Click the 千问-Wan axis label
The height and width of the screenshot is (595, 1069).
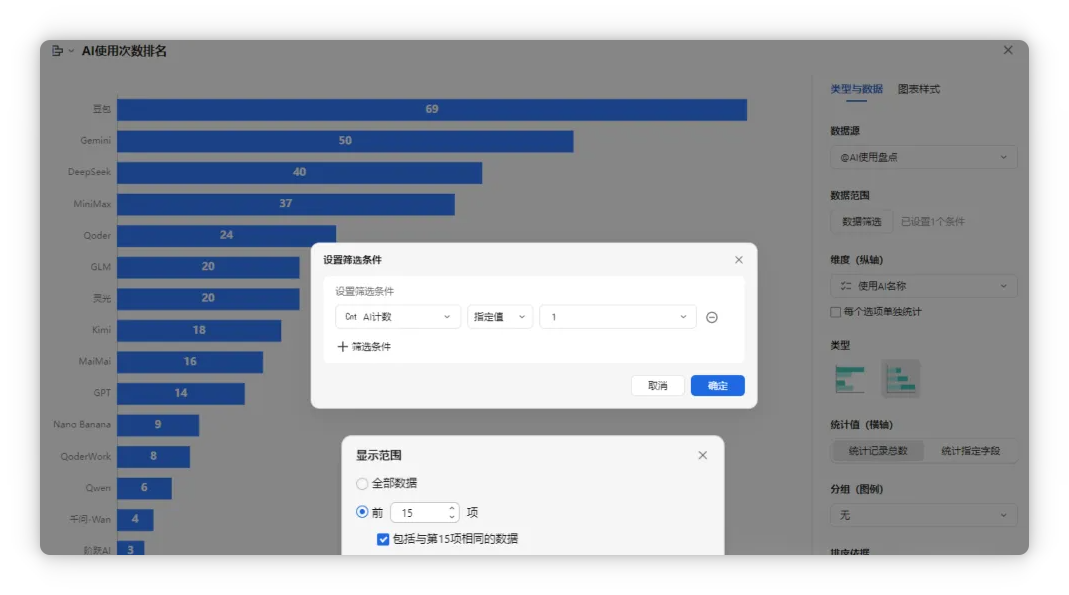pos(89,519)
